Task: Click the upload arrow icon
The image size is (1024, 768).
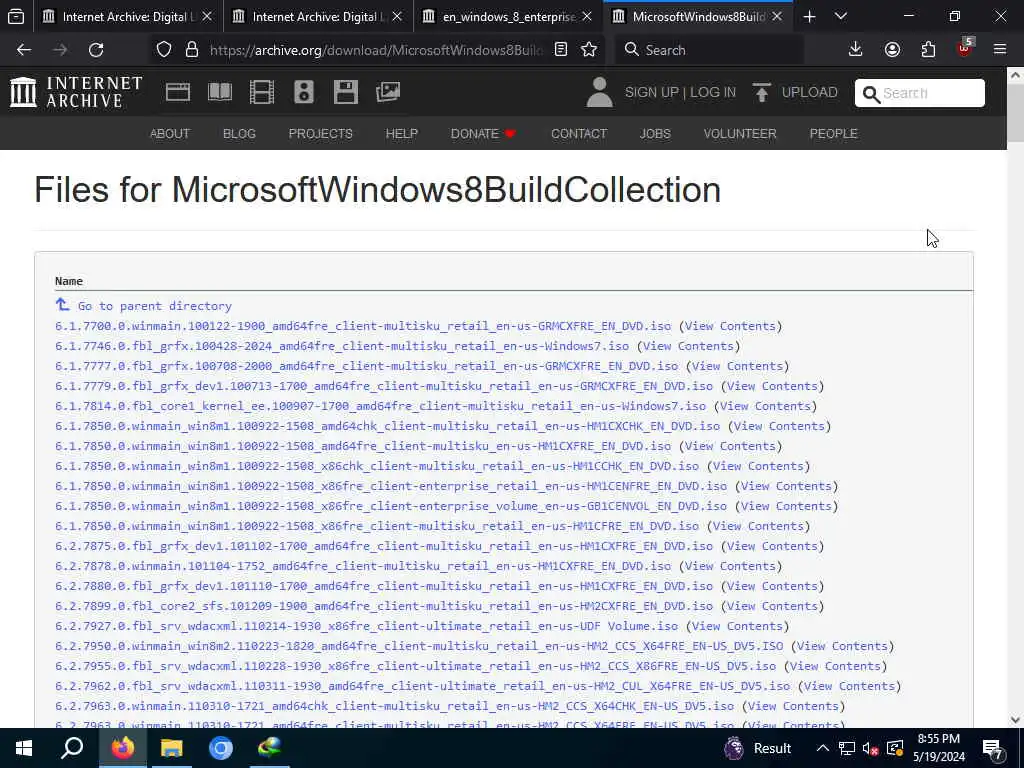Action: click(761, 92)
